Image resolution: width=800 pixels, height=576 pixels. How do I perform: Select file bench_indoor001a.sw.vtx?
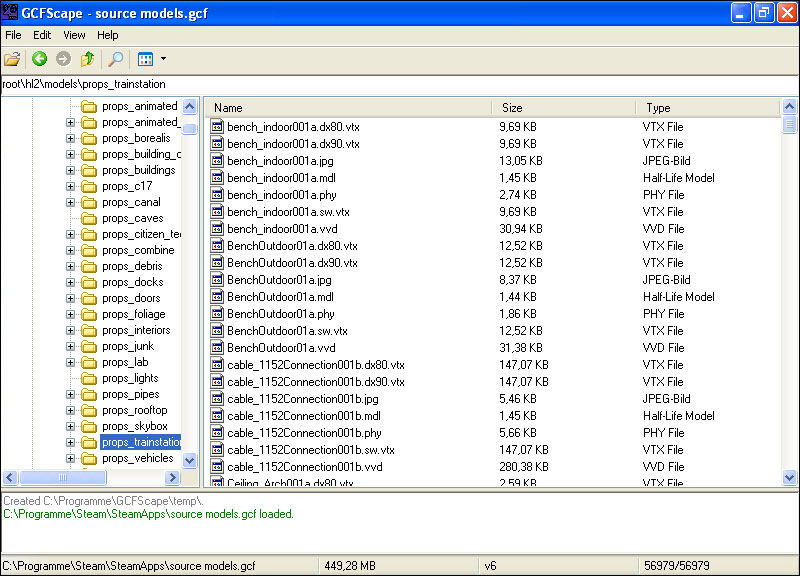(288, 212)
